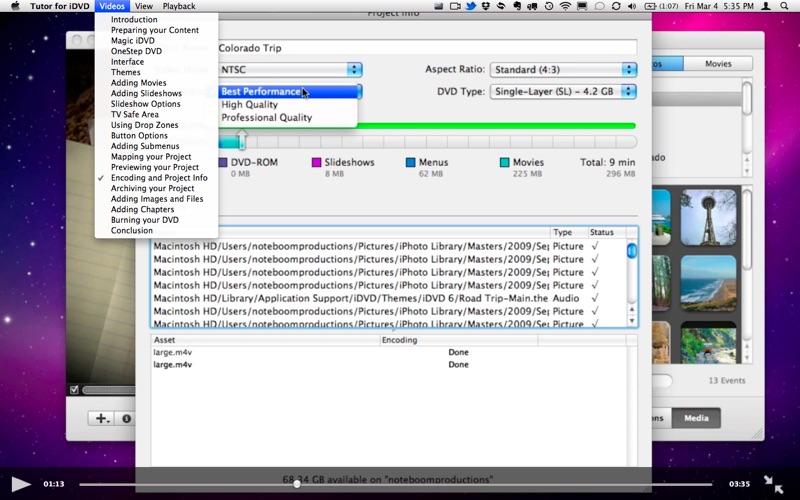Click the plus add button in iDVD
This screenshot has width=800, height=500.
101,418
